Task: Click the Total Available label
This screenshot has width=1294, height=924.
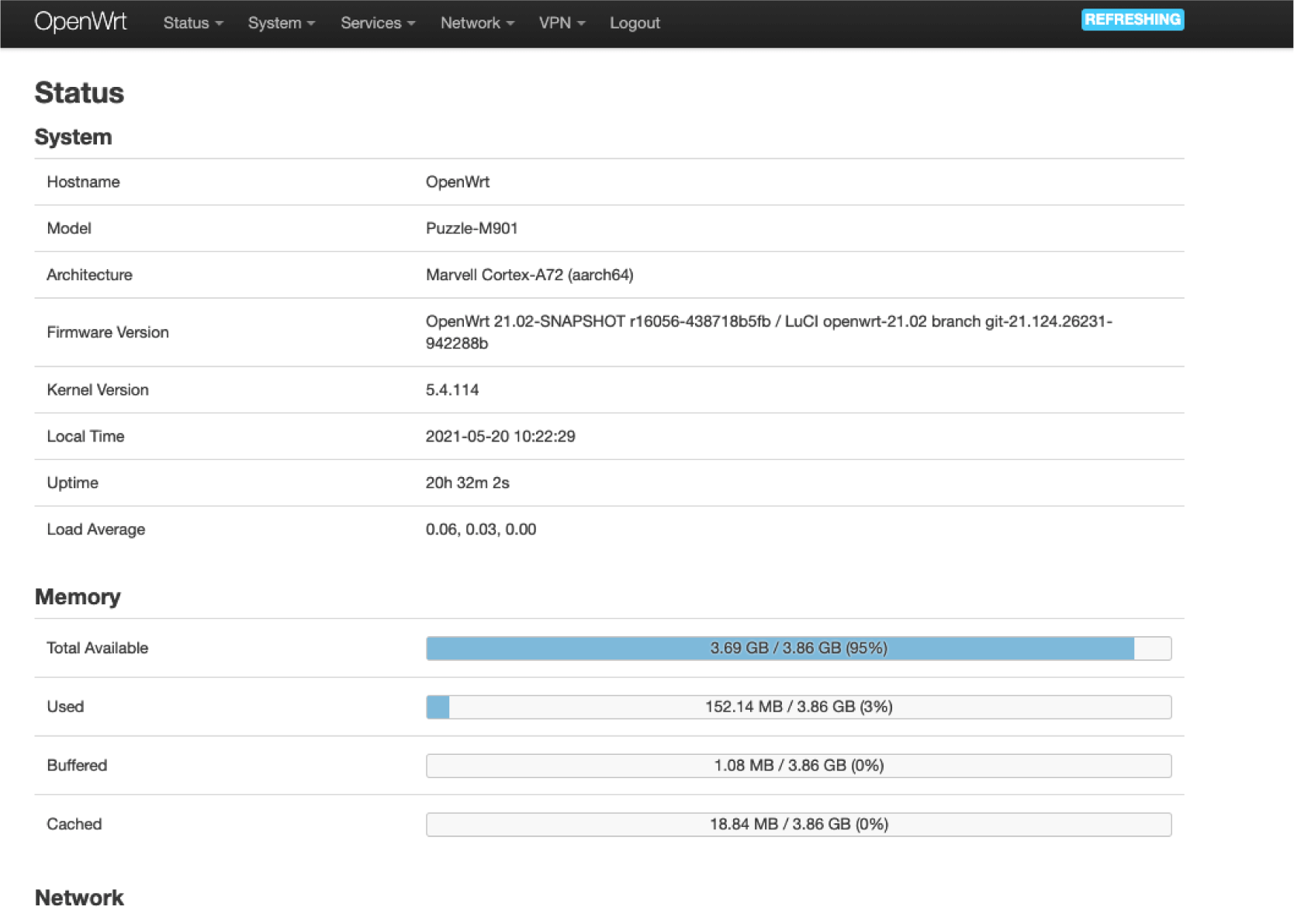Action: pos(97,649)
